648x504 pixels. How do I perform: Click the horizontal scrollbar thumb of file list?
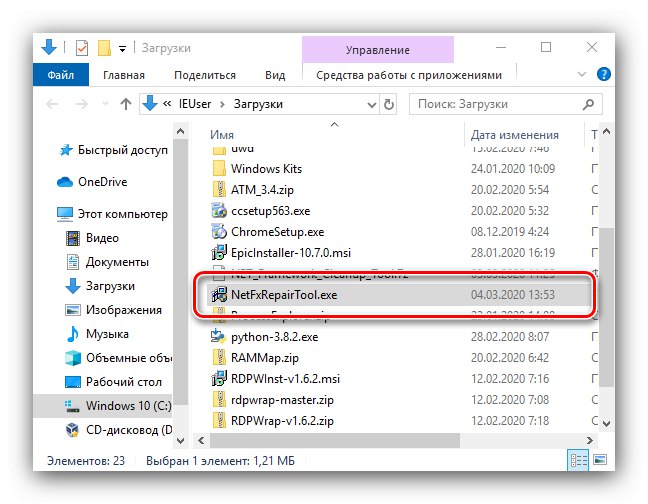[x=335, y=440]
